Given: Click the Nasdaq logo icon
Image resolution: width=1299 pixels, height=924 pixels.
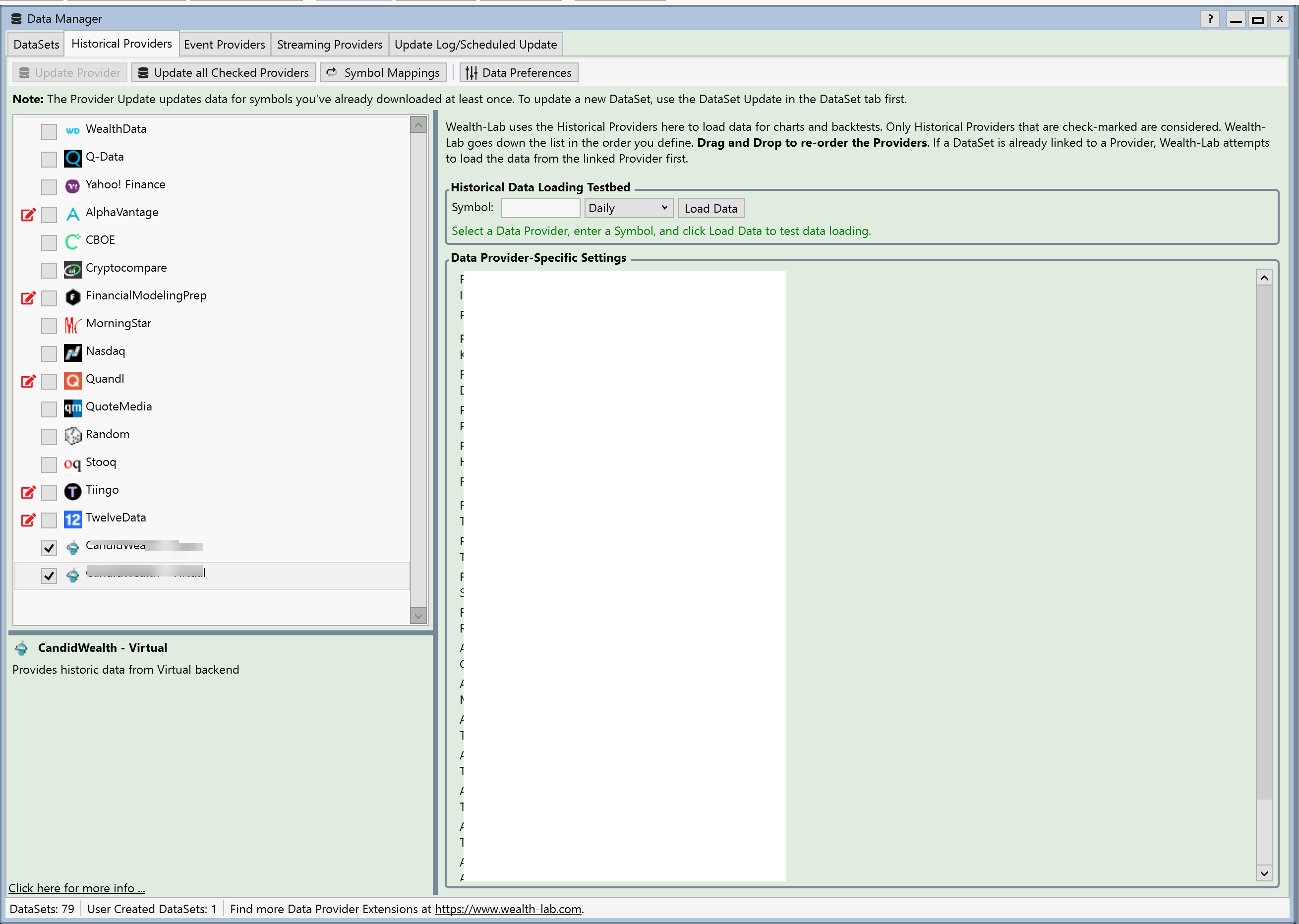Looking at the screenshot, I should point(72,353).
